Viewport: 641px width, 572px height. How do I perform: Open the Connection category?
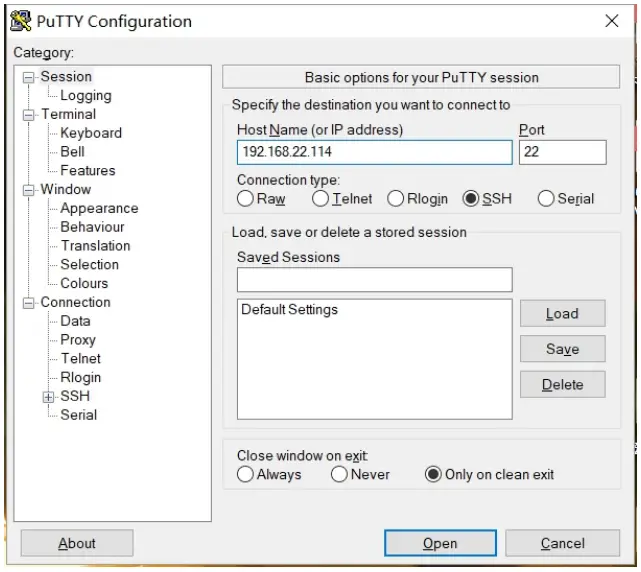pos(75,302)
